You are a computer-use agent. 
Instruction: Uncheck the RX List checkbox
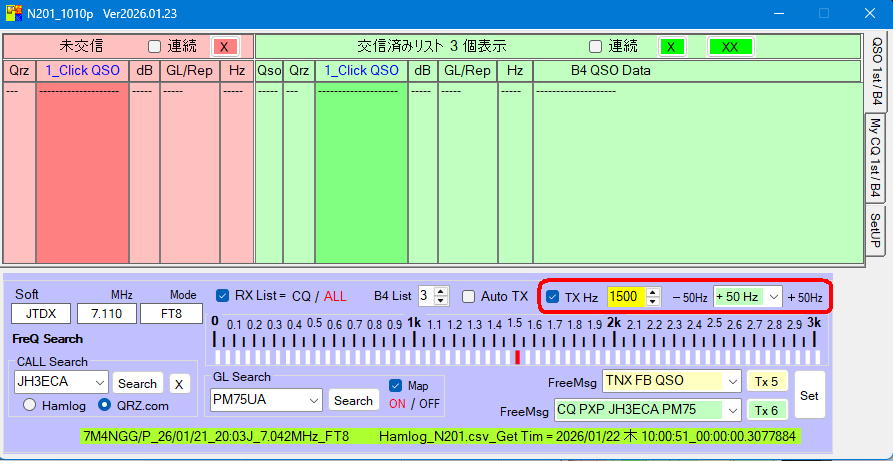[x=223, y=295]
